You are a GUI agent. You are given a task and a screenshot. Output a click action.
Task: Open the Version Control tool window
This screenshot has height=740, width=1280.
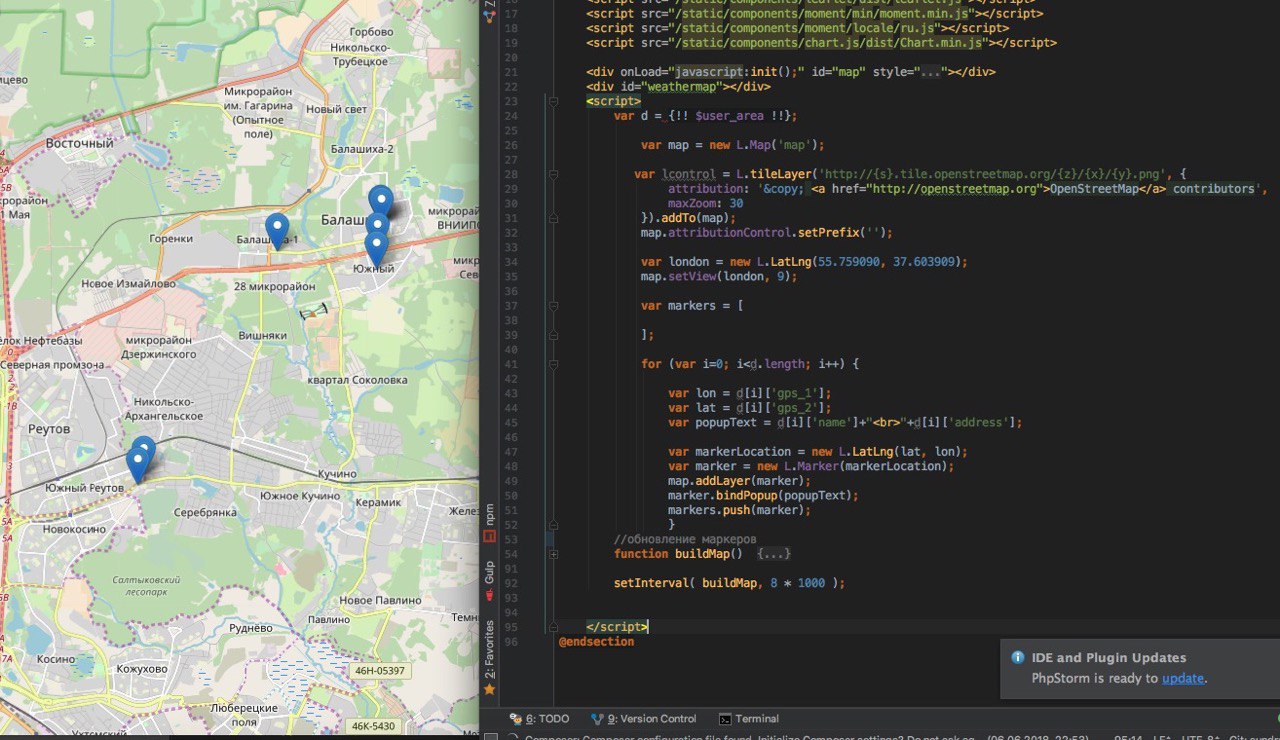643,719
